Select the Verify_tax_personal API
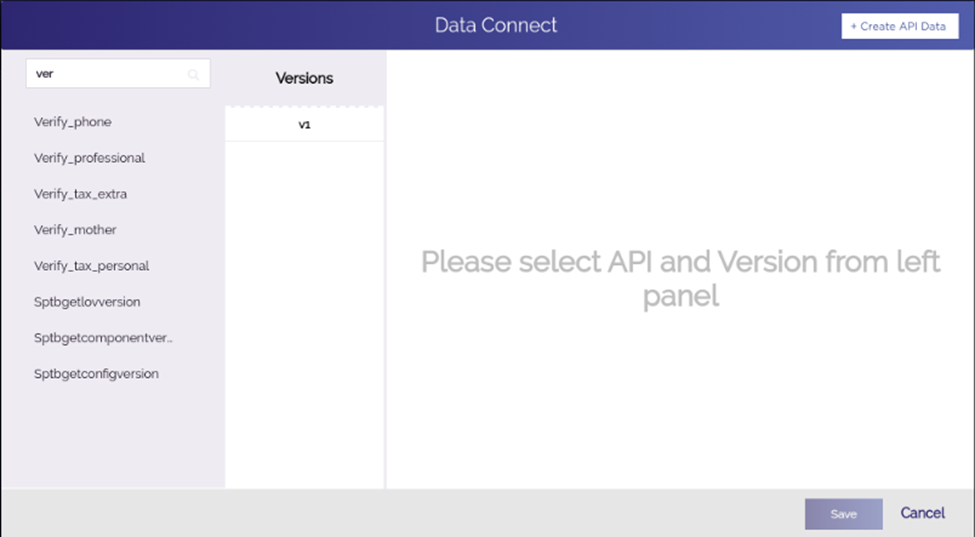The image size is (975, 537). pos(91,266)
